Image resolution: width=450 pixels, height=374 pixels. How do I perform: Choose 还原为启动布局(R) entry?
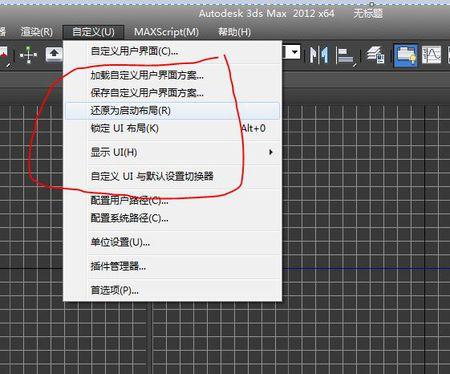[x=172, y=111]
